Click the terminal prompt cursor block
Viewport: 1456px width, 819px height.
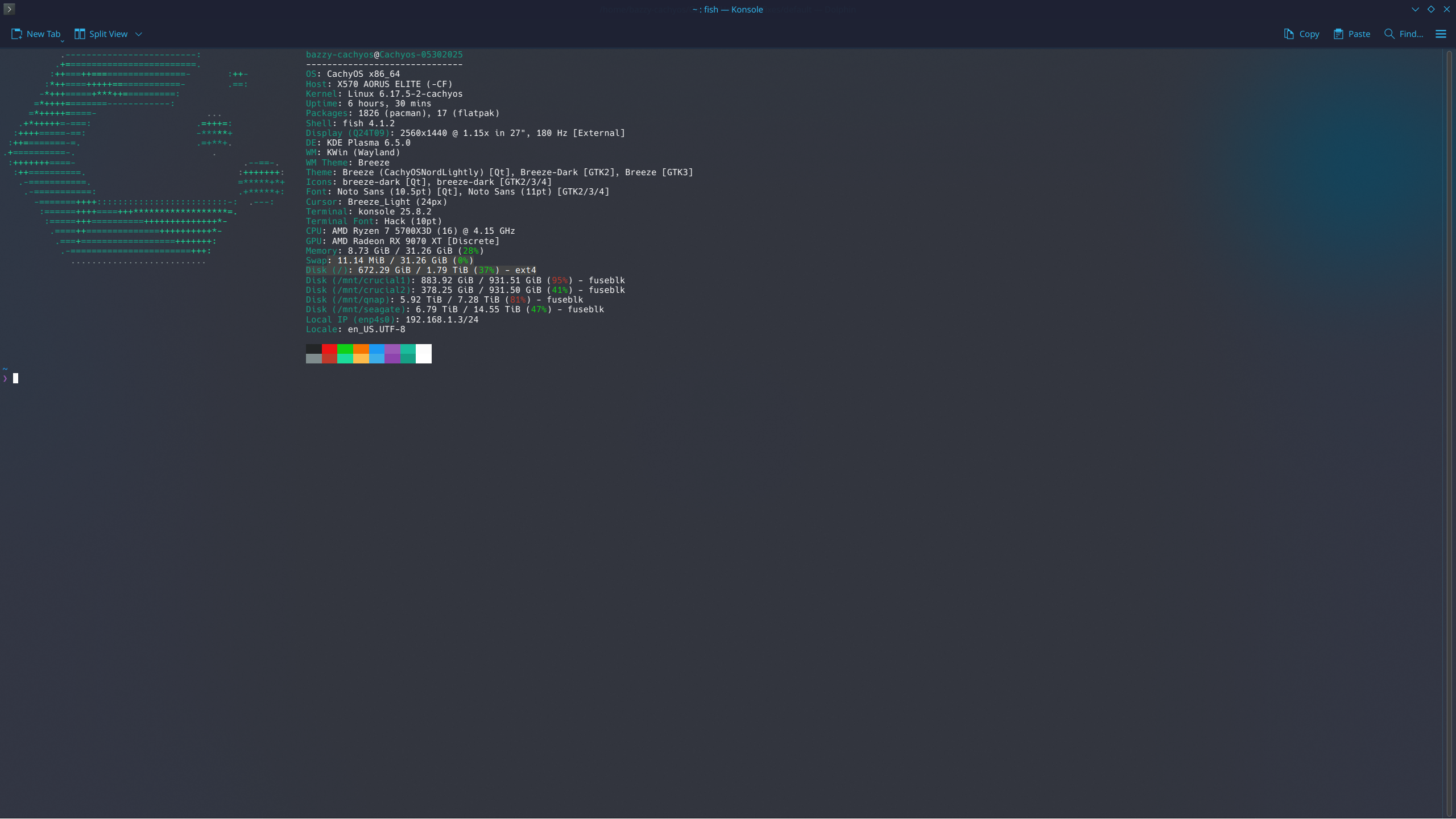[x=15, y=378]
